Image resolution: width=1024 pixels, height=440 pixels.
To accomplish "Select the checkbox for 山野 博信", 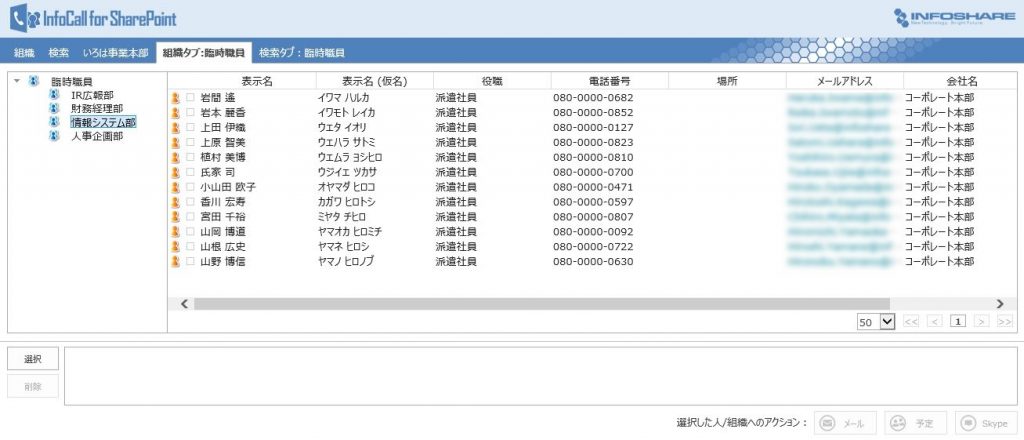I will pos(190,262).
